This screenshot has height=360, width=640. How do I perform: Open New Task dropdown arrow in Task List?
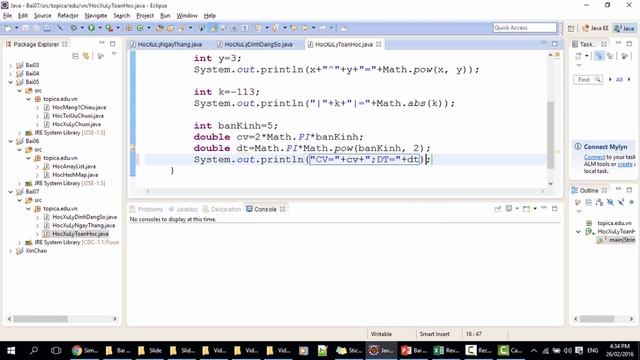[x=587, y=56]
